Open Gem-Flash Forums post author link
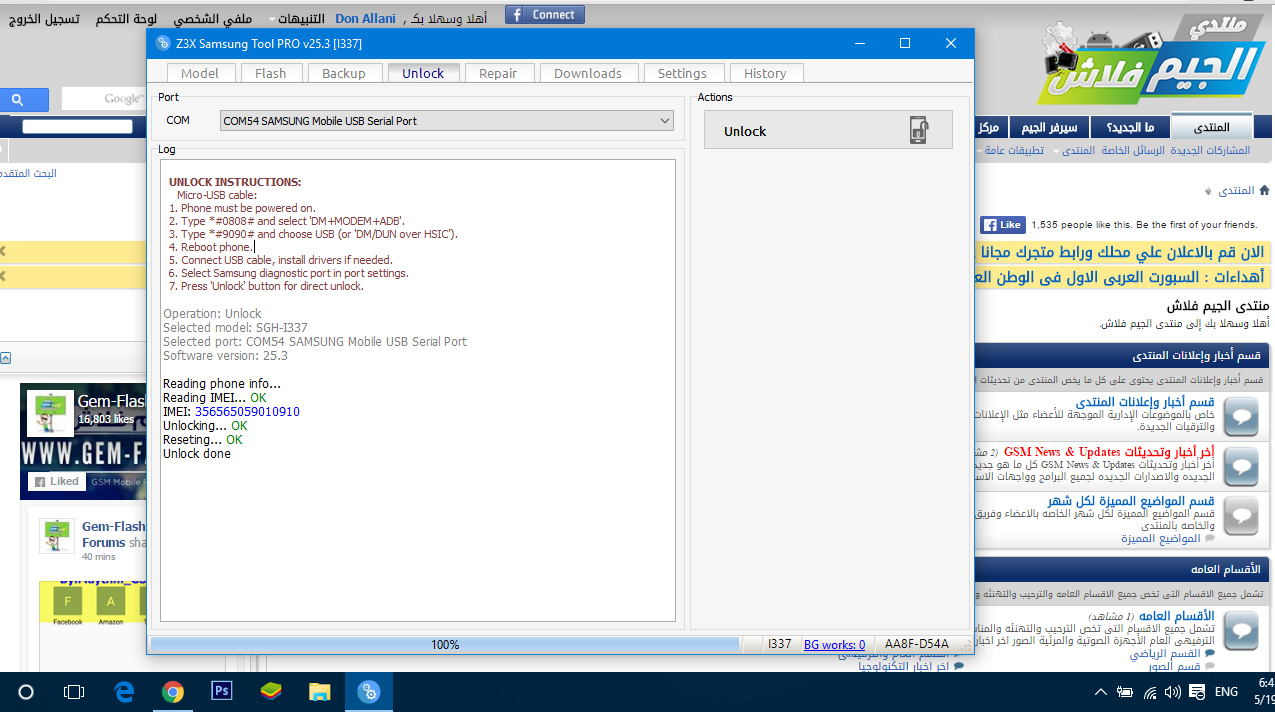Image resolution: width=1275 pixels, height=712 pixels. pos(113,534)
